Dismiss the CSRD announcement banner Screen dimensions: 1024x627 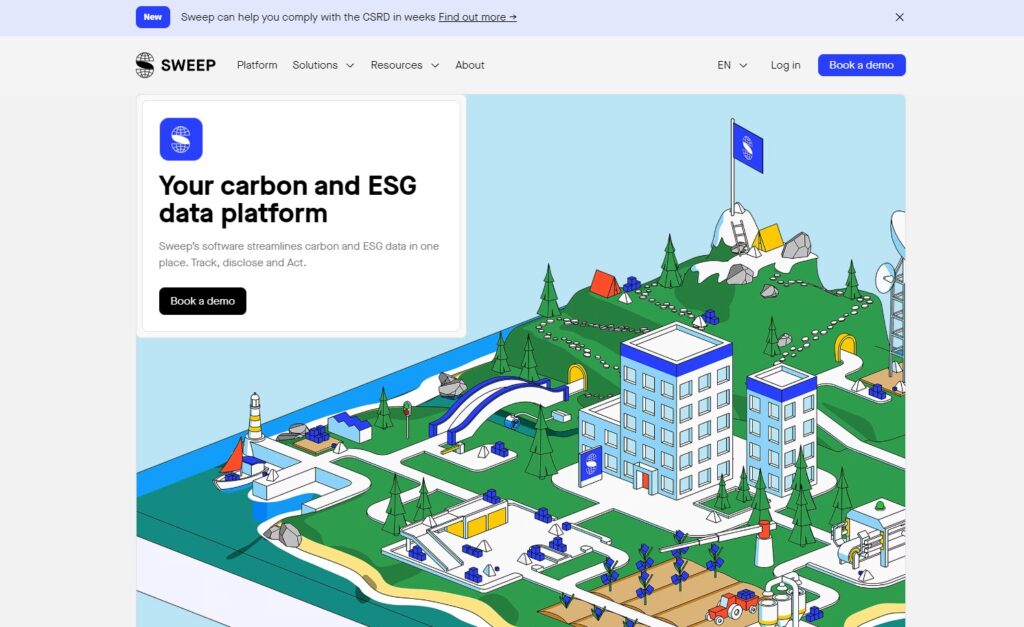899,17
